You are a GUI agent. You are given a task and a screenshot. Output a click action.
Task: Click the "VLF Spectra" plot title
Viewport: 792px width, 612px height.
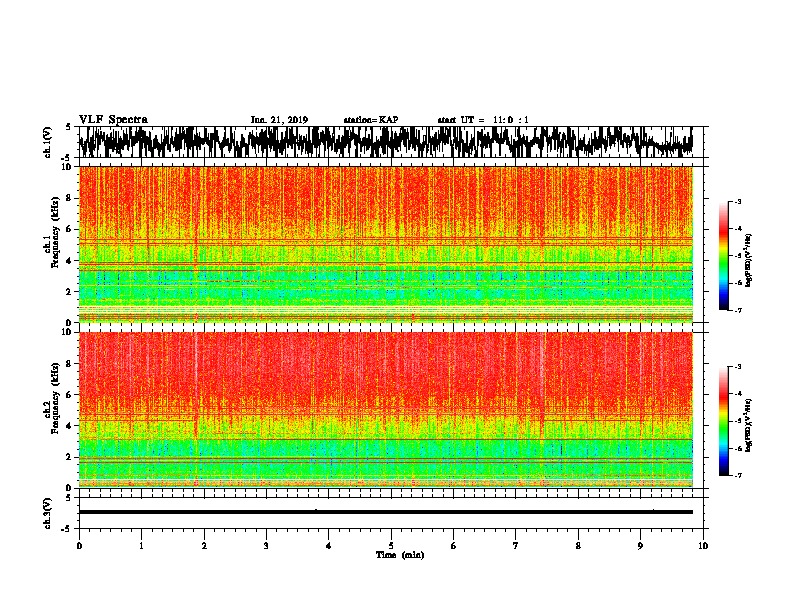click(x=114, y=120)
